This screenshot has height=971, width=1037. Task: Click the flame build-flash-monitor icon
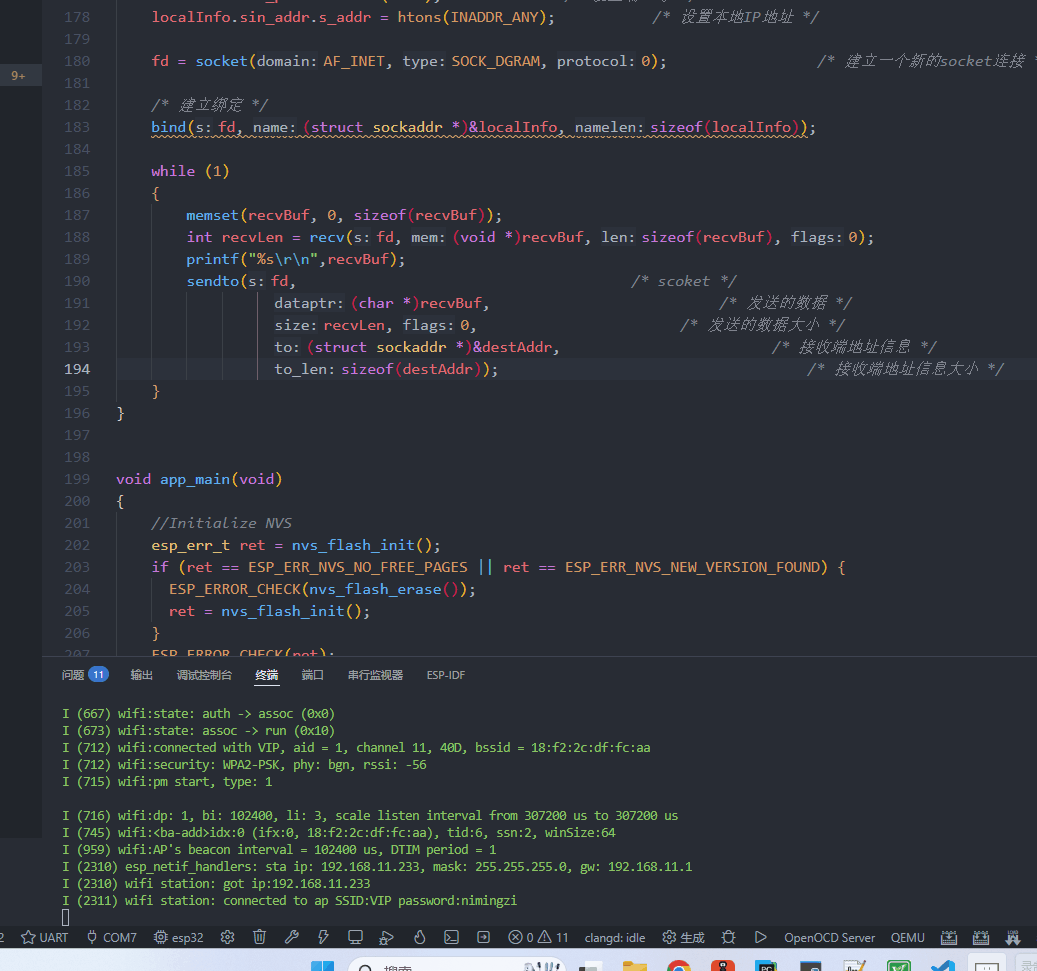420,937
